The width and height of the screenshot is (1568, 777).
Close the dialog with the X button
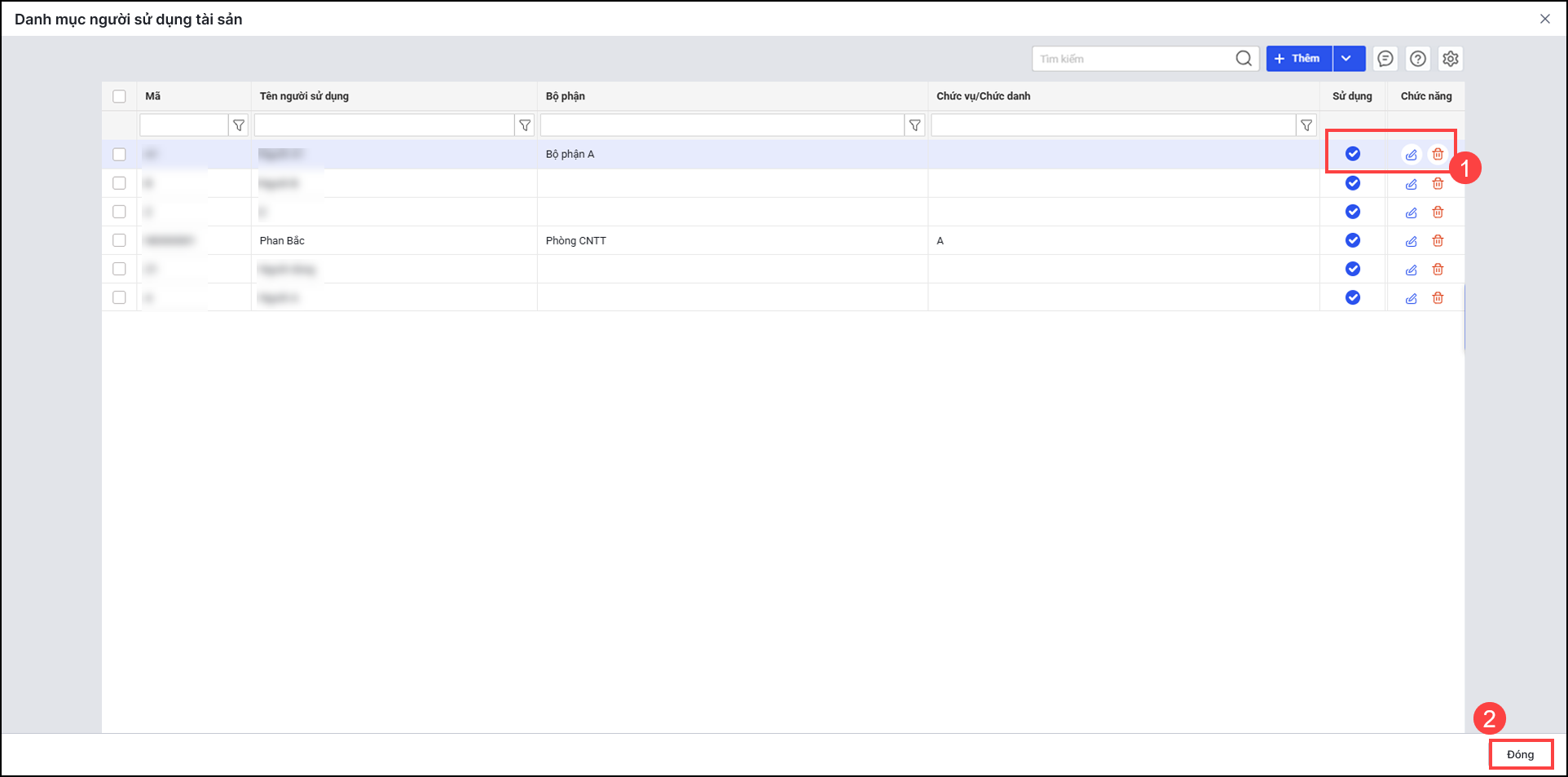point(1545,19)
